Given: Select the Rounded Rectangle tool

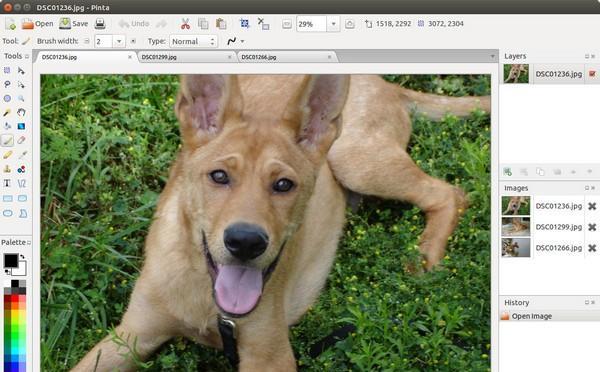Looking at the screenshot, I should pos(22,198).
